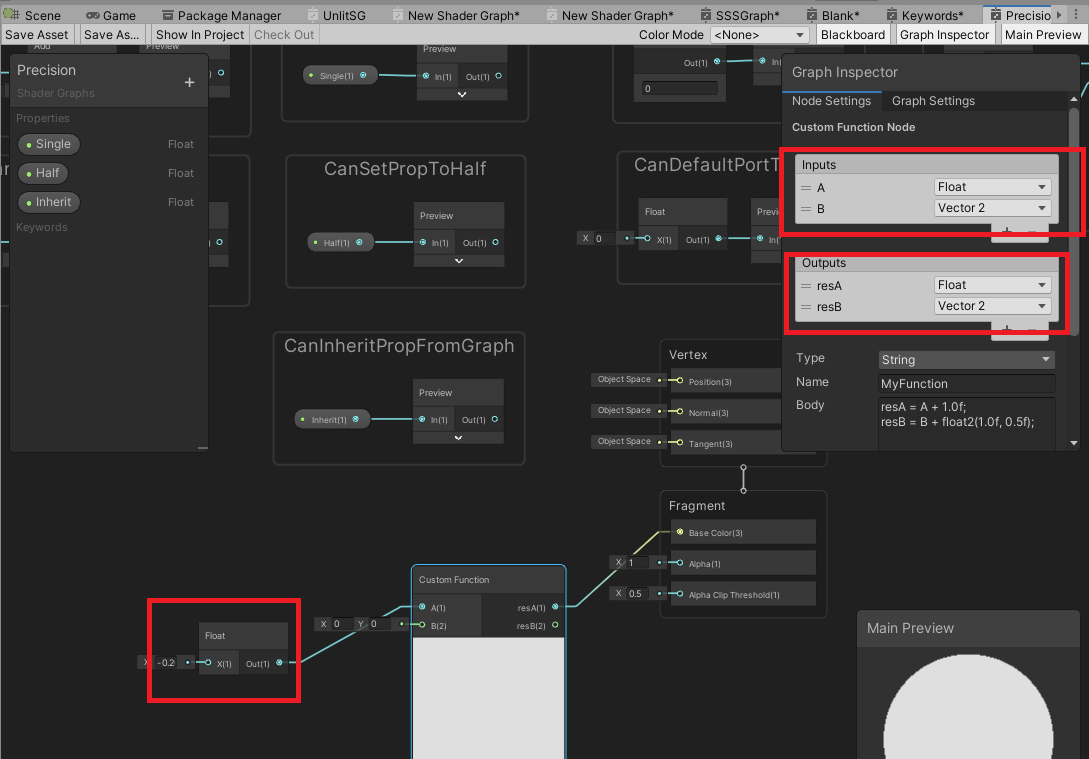This screenshot has height=759, width=1089.
Task: Click the Alpha Clip Threshold(1) port
Action: point(680,594)
